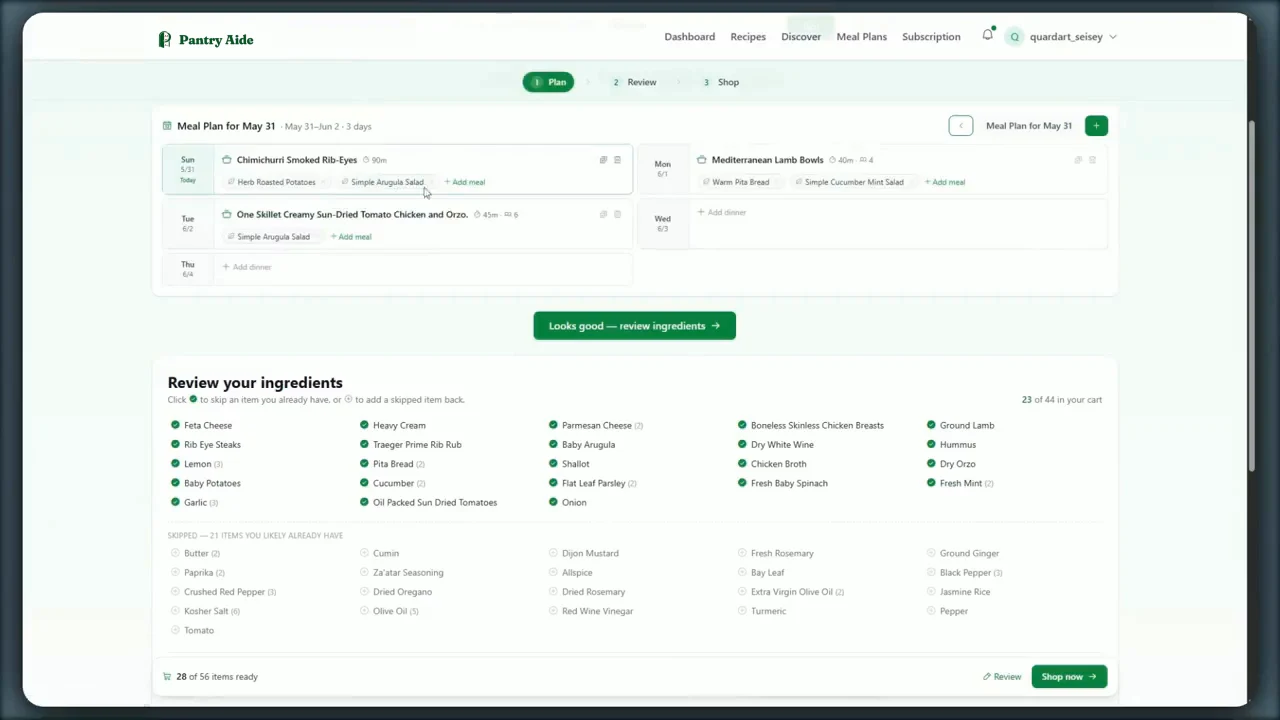
Task: Click the pot icon for Chimichurri Rib-Eyes
Action: click(x=226, y=160)
